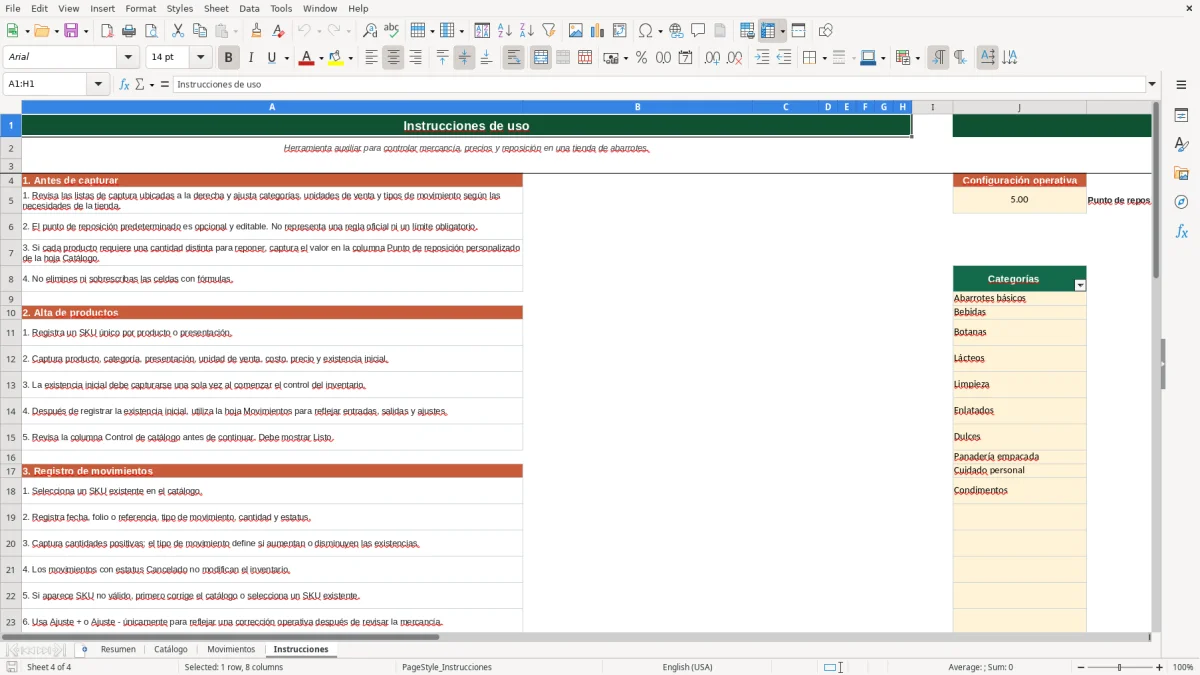Click the Sort Ascending icon
Screen dimensions: 1200x675
point(504,31)
